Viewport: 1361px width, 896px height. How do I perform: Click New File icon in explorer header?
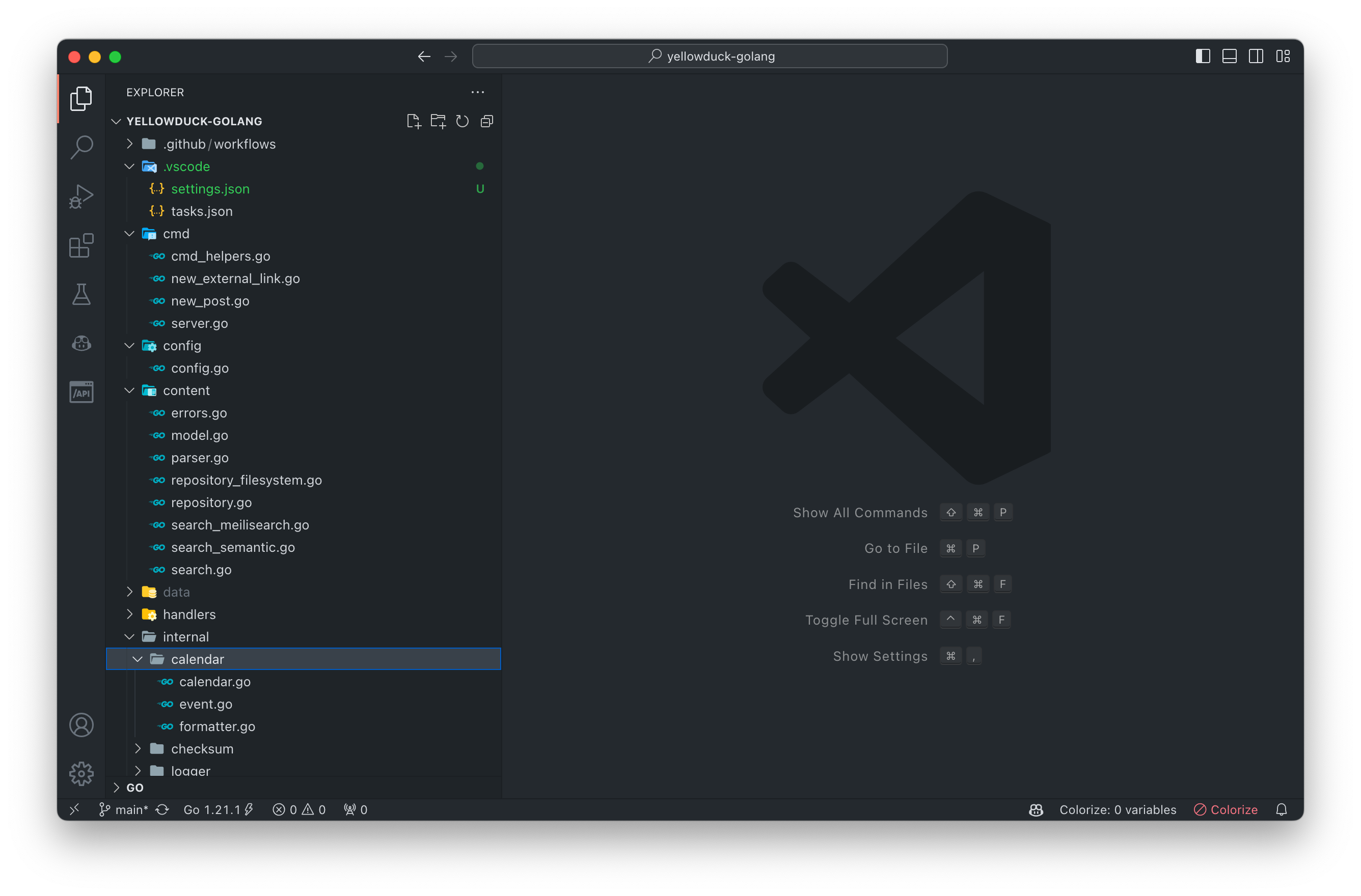[x=414, y=121]
